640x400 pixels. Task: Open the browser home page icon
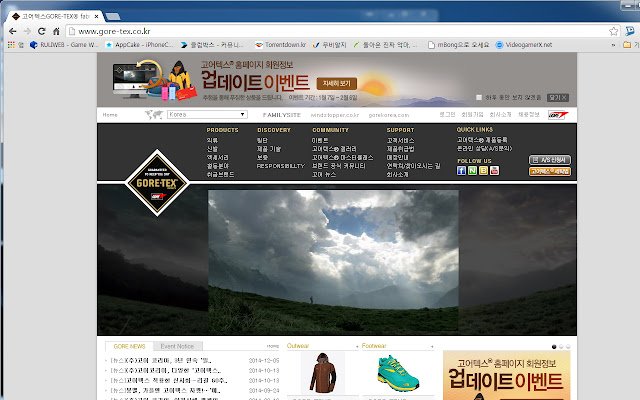[x=56, y=31]
